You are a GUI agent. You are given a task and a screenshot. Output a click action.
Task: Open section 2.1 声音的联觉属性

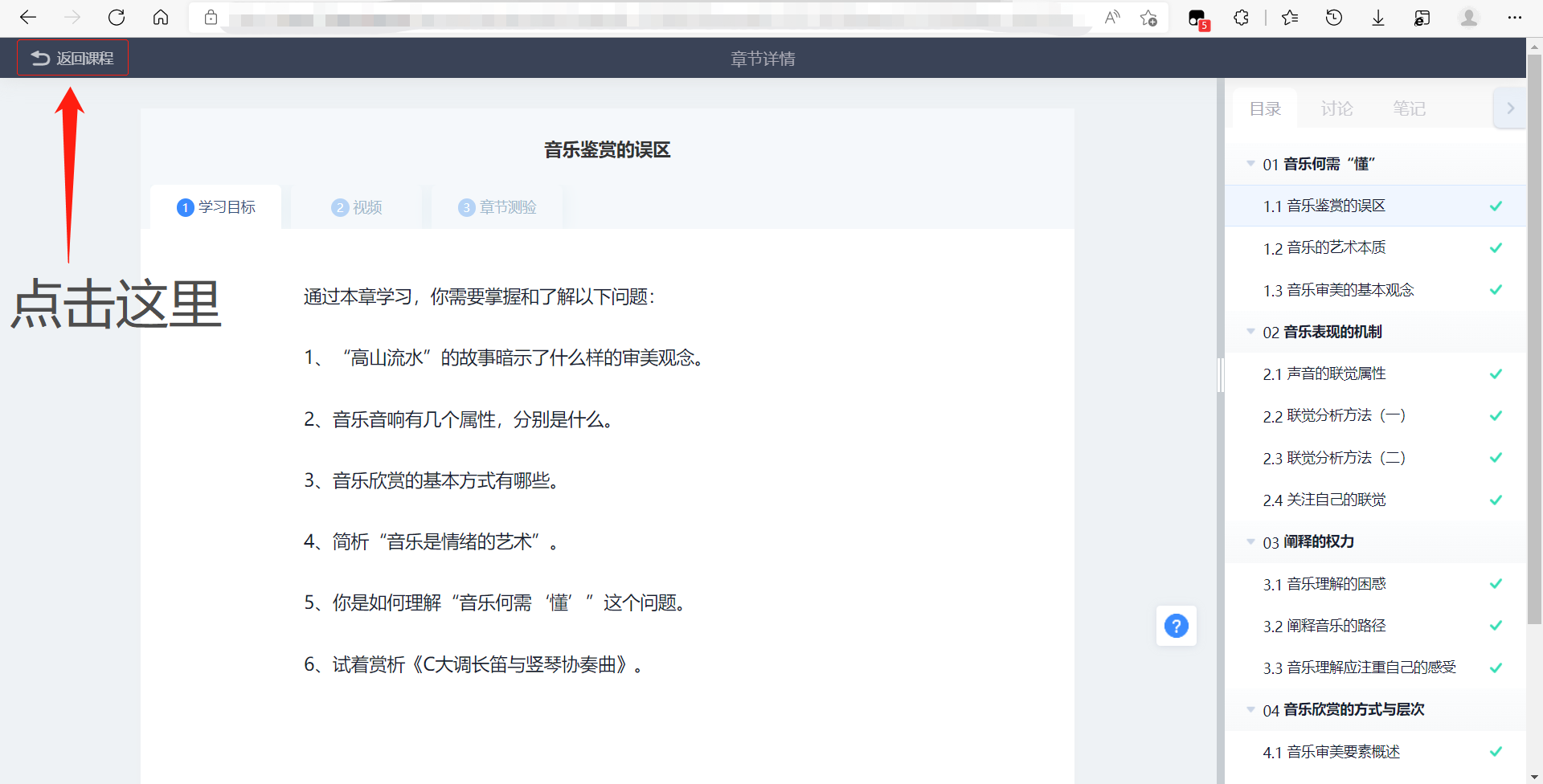coord(1375,374)
